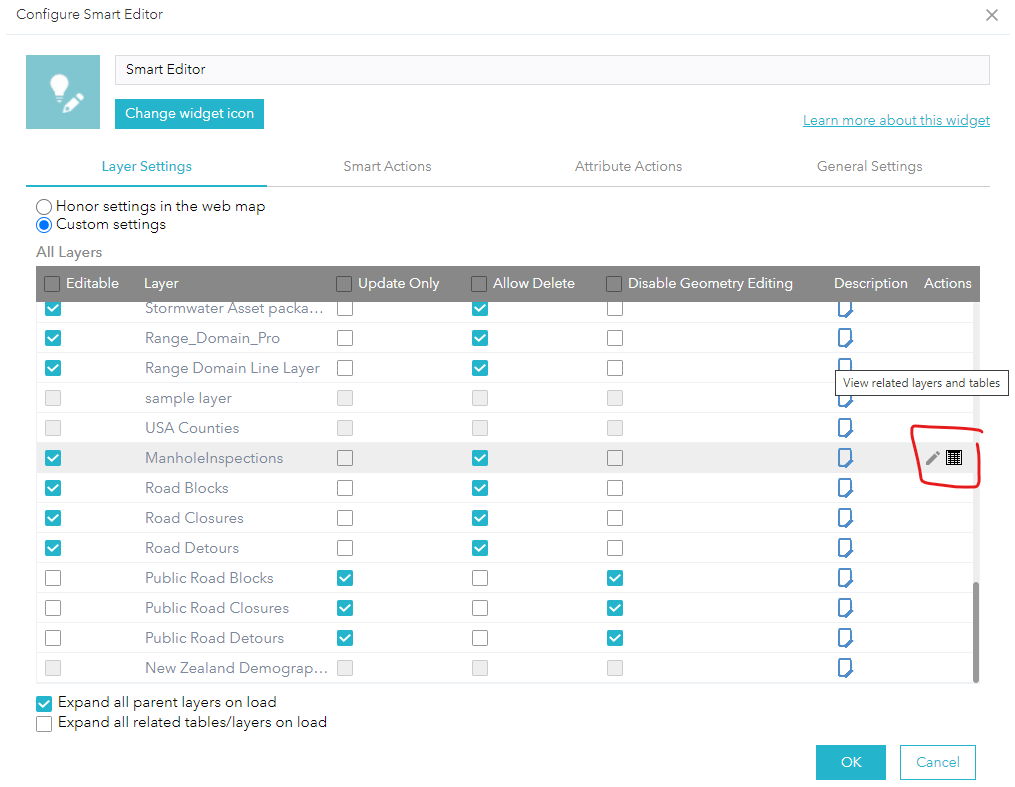
Task: Enable Expand all related tables/layers on load
Action: (44, 724)
